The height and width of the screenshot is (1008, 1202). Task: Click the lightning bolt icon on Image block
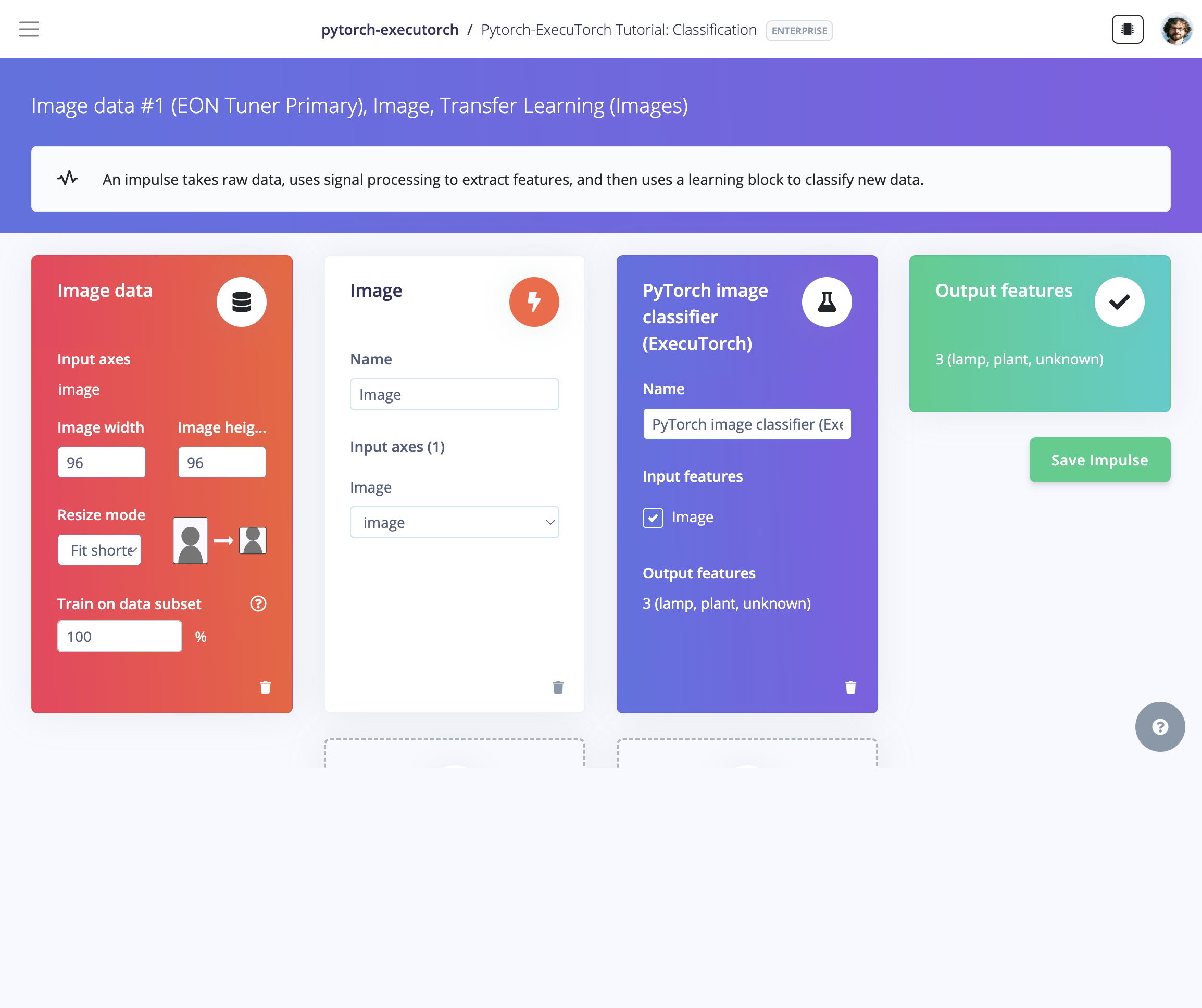point(533,302)
